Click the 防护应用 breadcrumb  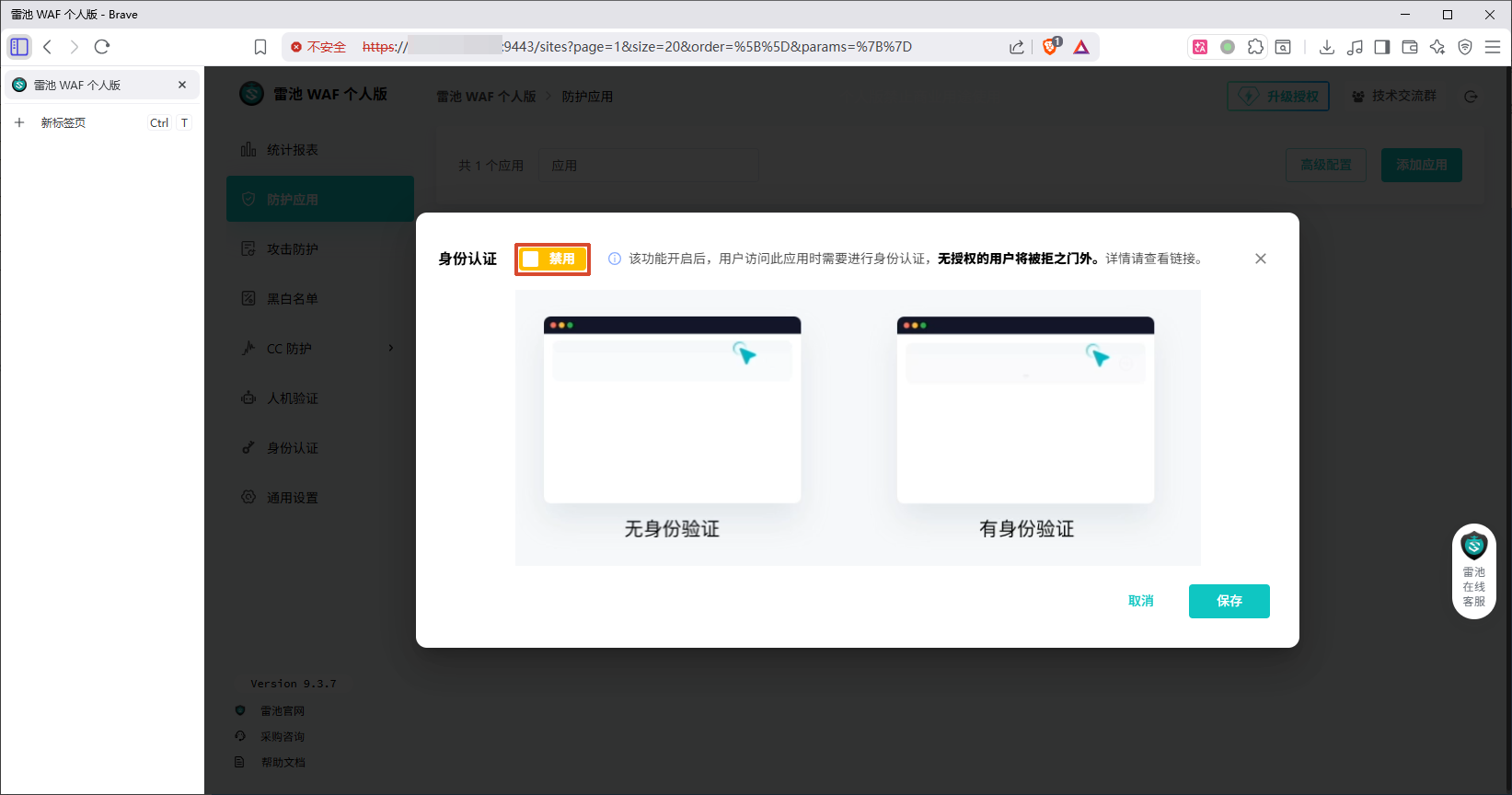click(587, 97)
